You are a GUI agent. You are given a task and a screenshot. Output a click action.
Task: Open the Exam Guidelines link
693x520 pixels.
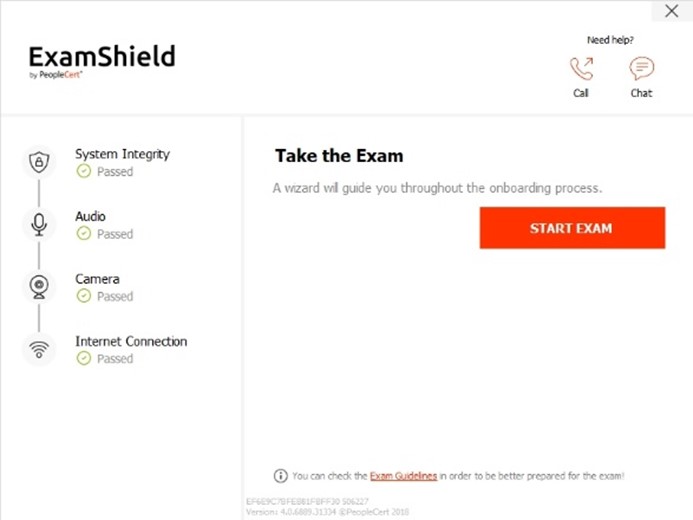pos(404,476)
